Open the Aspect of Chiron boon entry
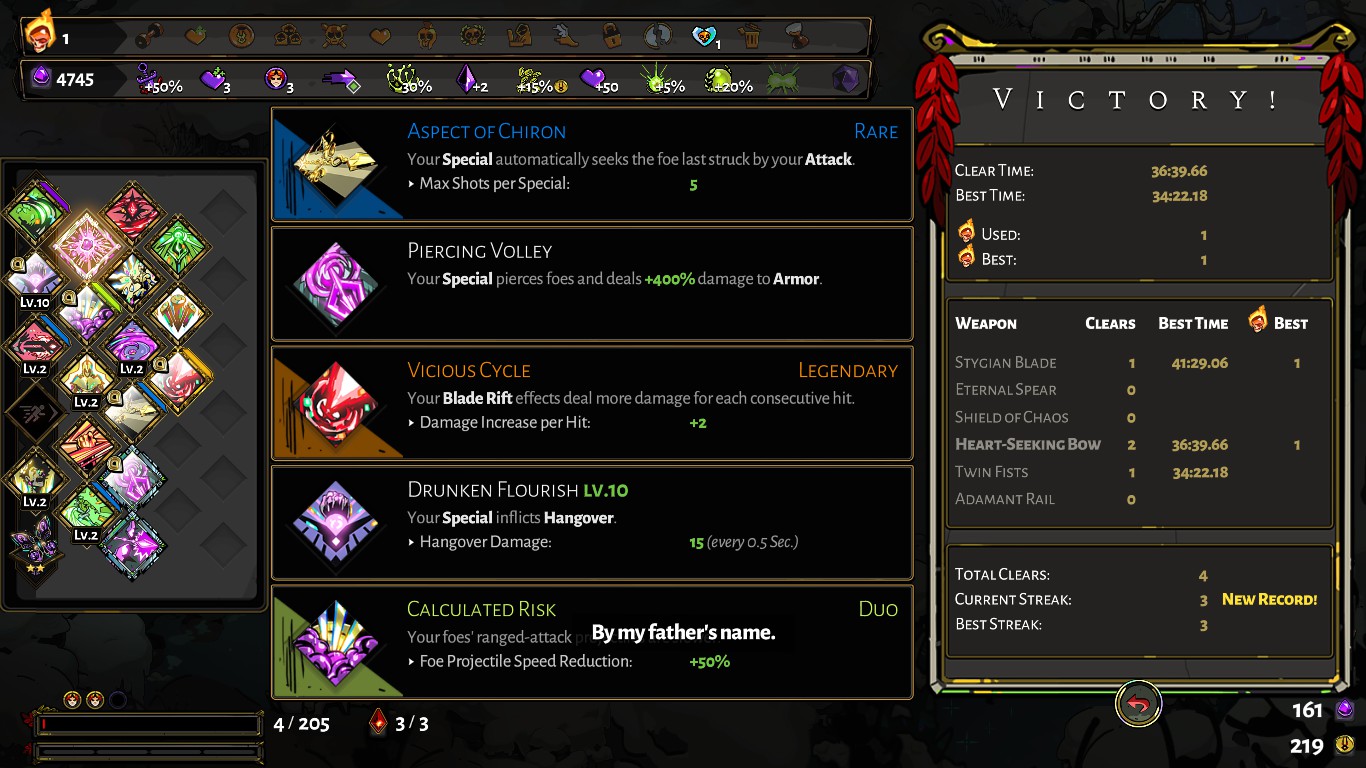 [592, 164]
